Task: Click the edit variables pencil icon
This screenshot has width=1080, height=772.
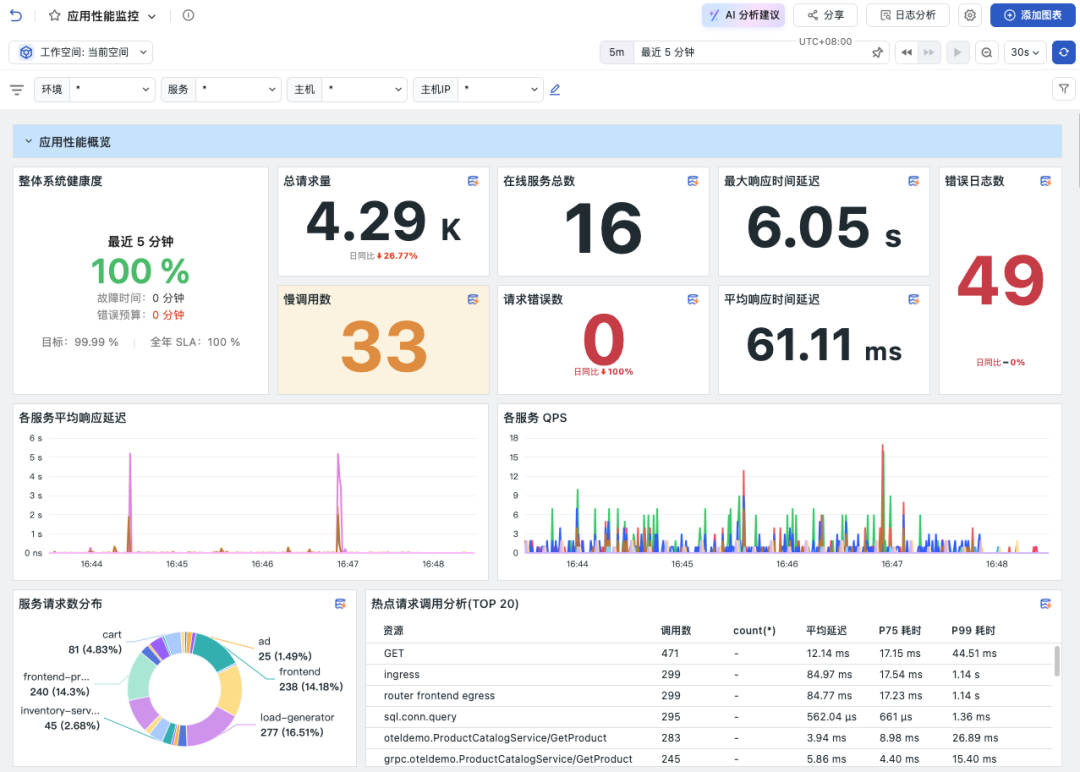Action: (x=555, y=90)
